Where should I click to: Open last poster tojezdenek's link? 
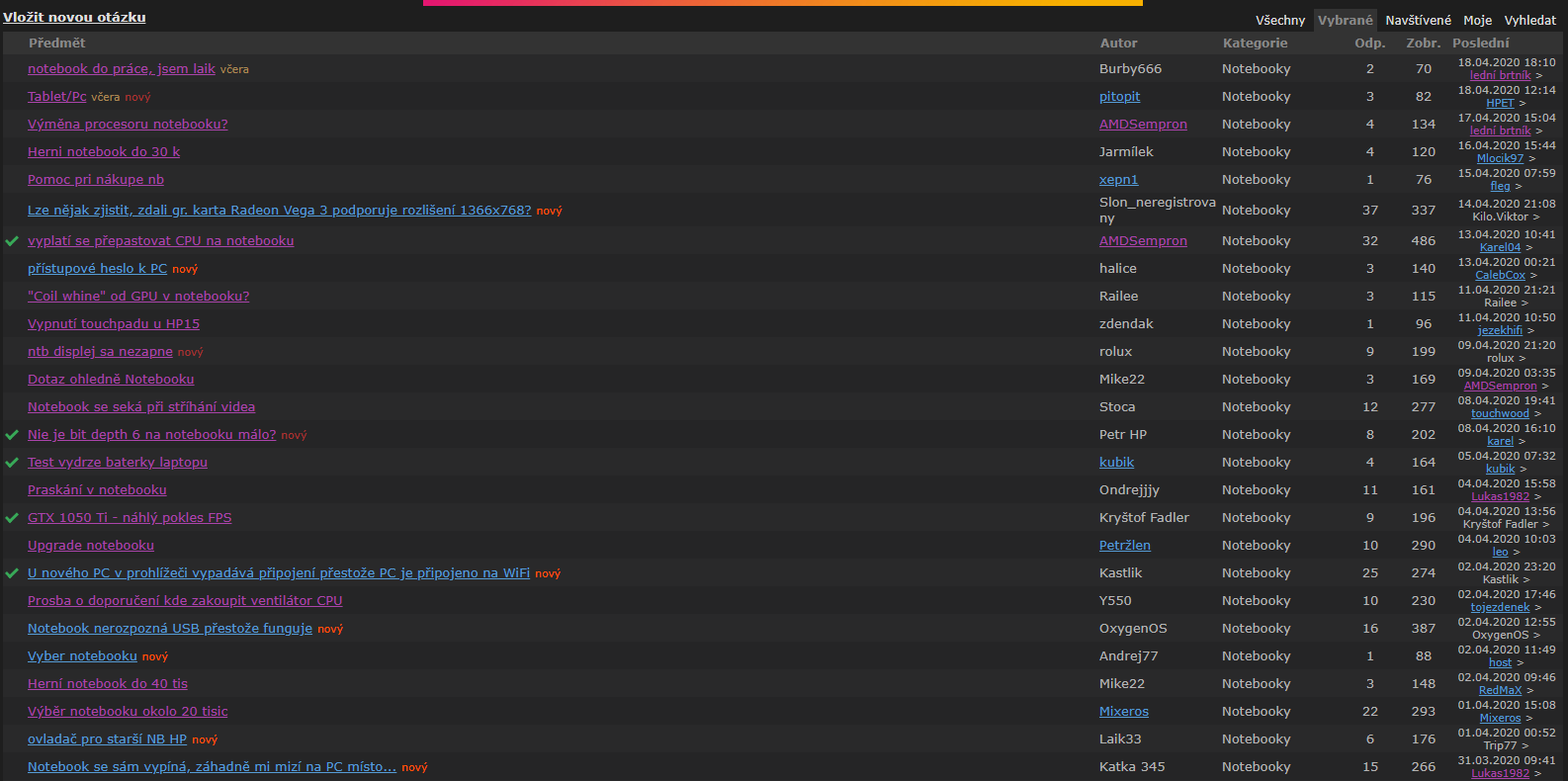point(1500,607)
